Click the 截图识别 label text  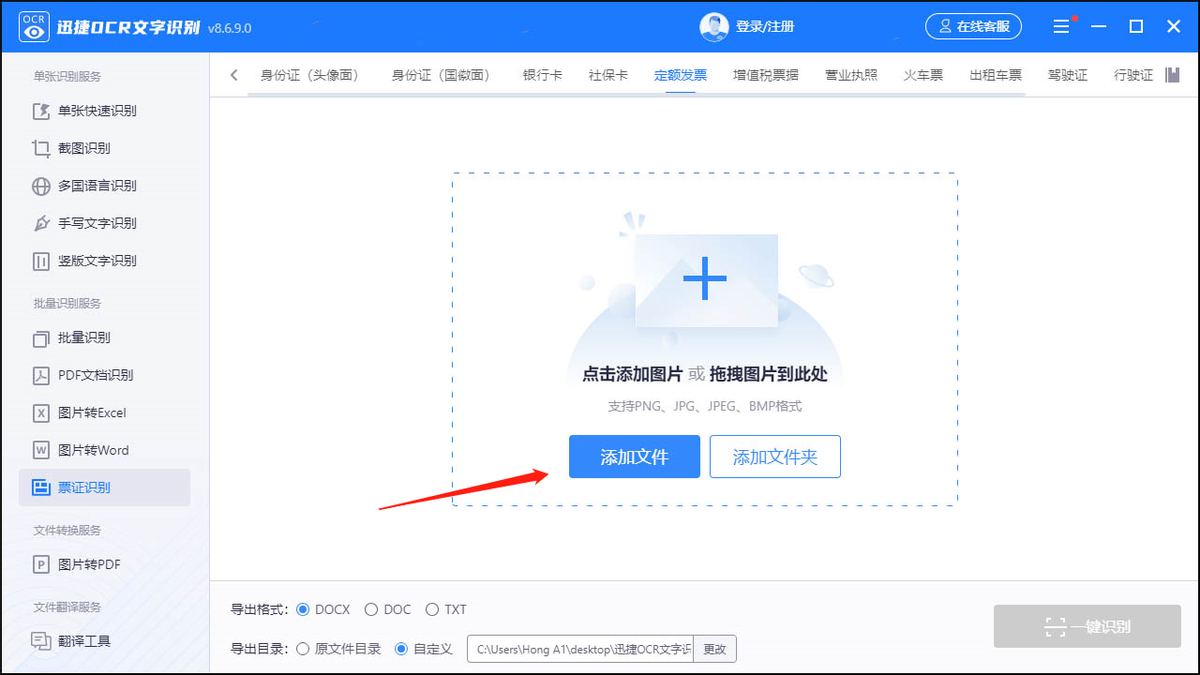84,148
